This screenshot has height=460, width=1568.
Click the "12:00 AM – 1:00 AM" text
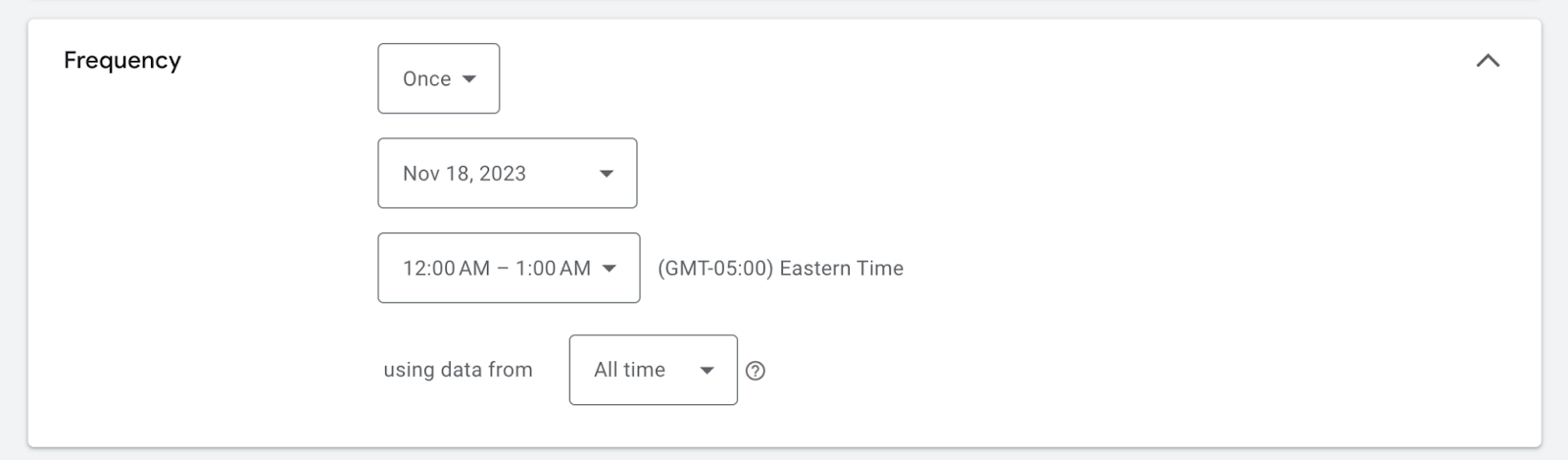[x=496, y=269]
